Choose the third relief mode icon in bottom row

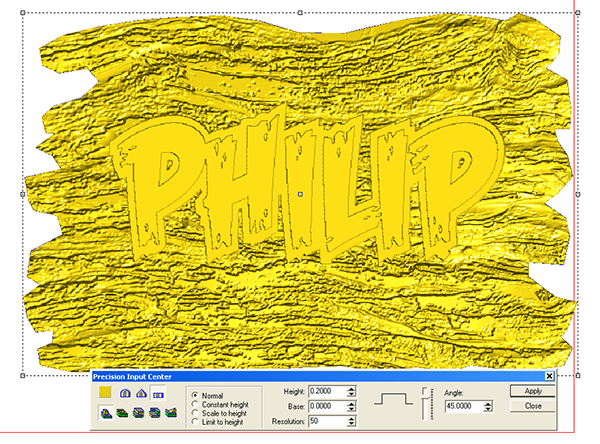coord(138,413)
